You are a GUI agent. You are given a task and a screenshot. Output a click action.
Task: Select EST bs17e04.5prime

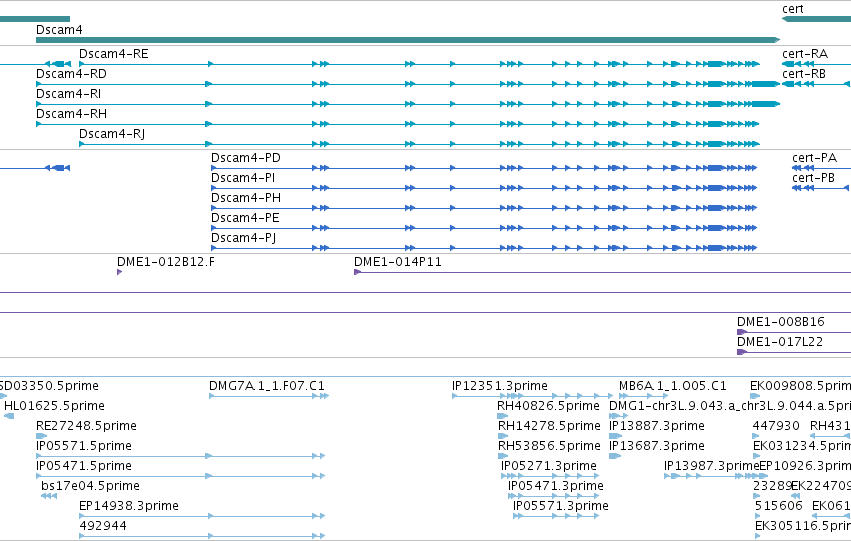pos(90,486)
